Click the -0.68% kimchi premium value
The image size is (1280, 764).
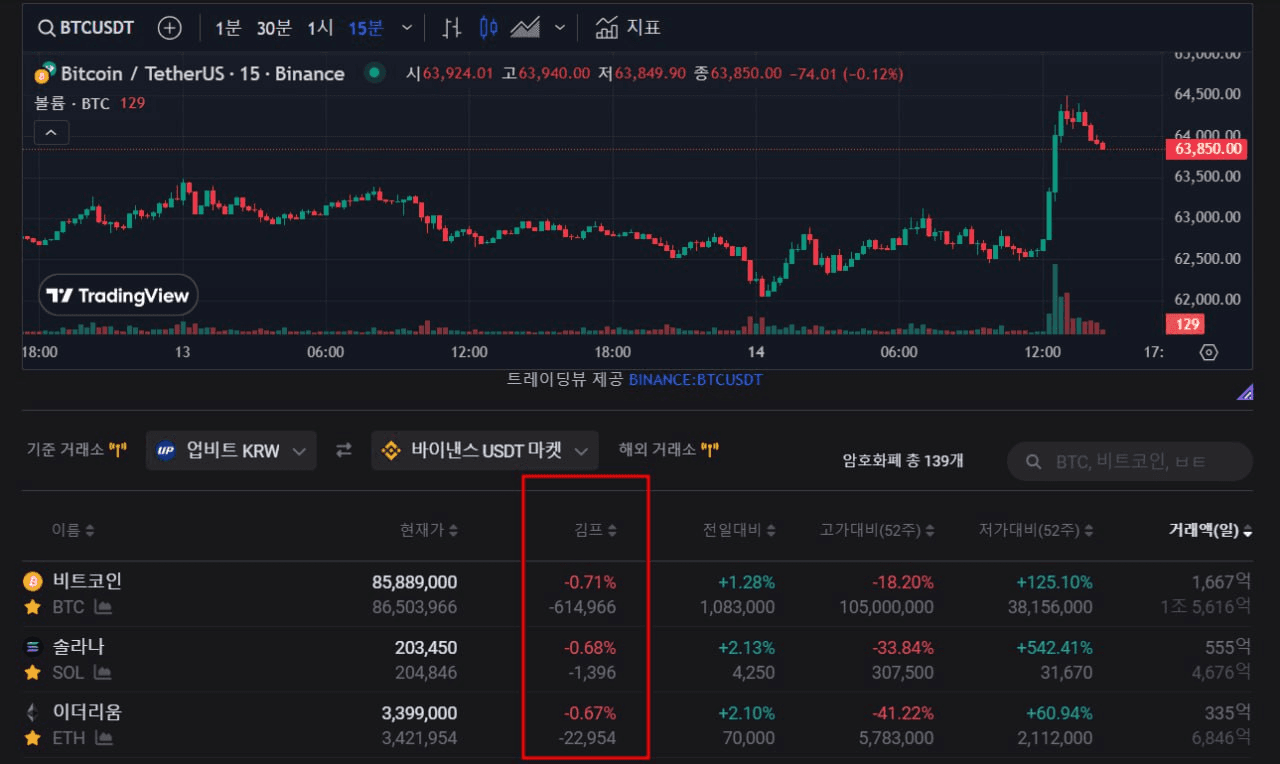(x=590, y=648)
